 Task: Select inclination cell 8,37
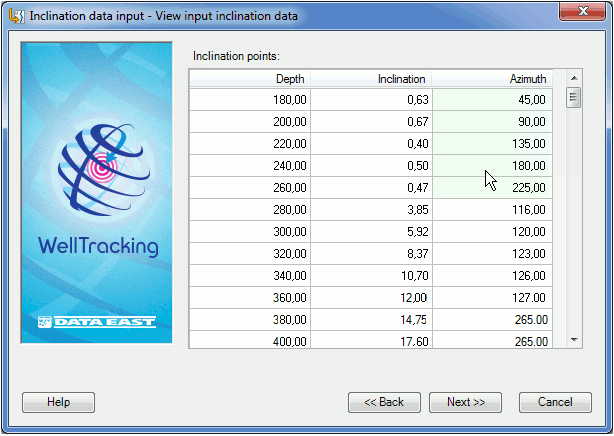pyautogui.click(x=371, y=253)
